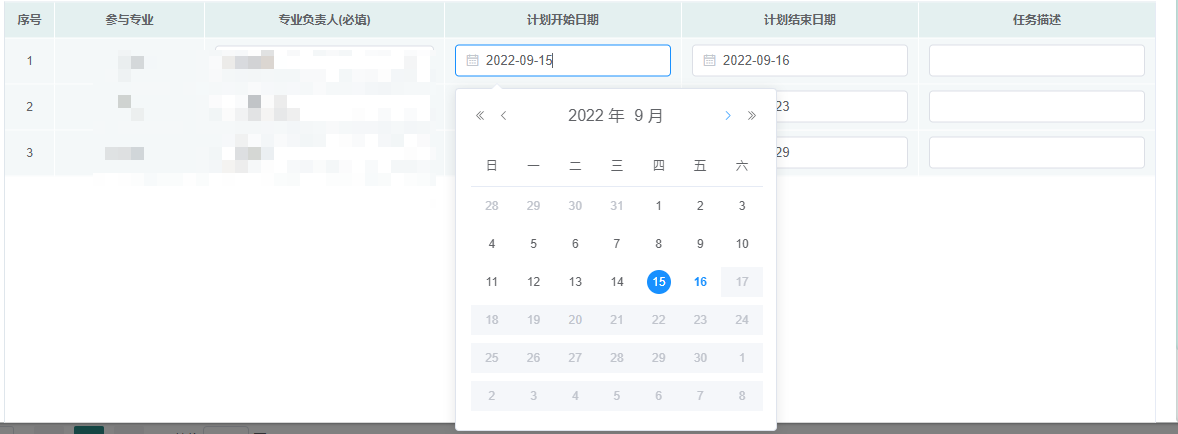Go to the previous month arrow
Viewport: 1178px width, 434px height.
coord(504,116)
